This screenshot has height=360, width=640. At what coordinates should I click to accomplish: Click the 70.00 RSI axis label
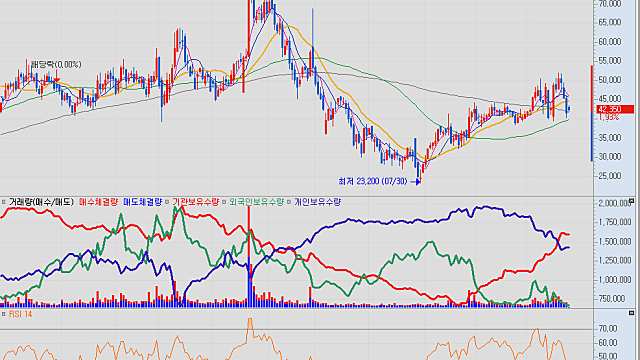pos(608,329)
